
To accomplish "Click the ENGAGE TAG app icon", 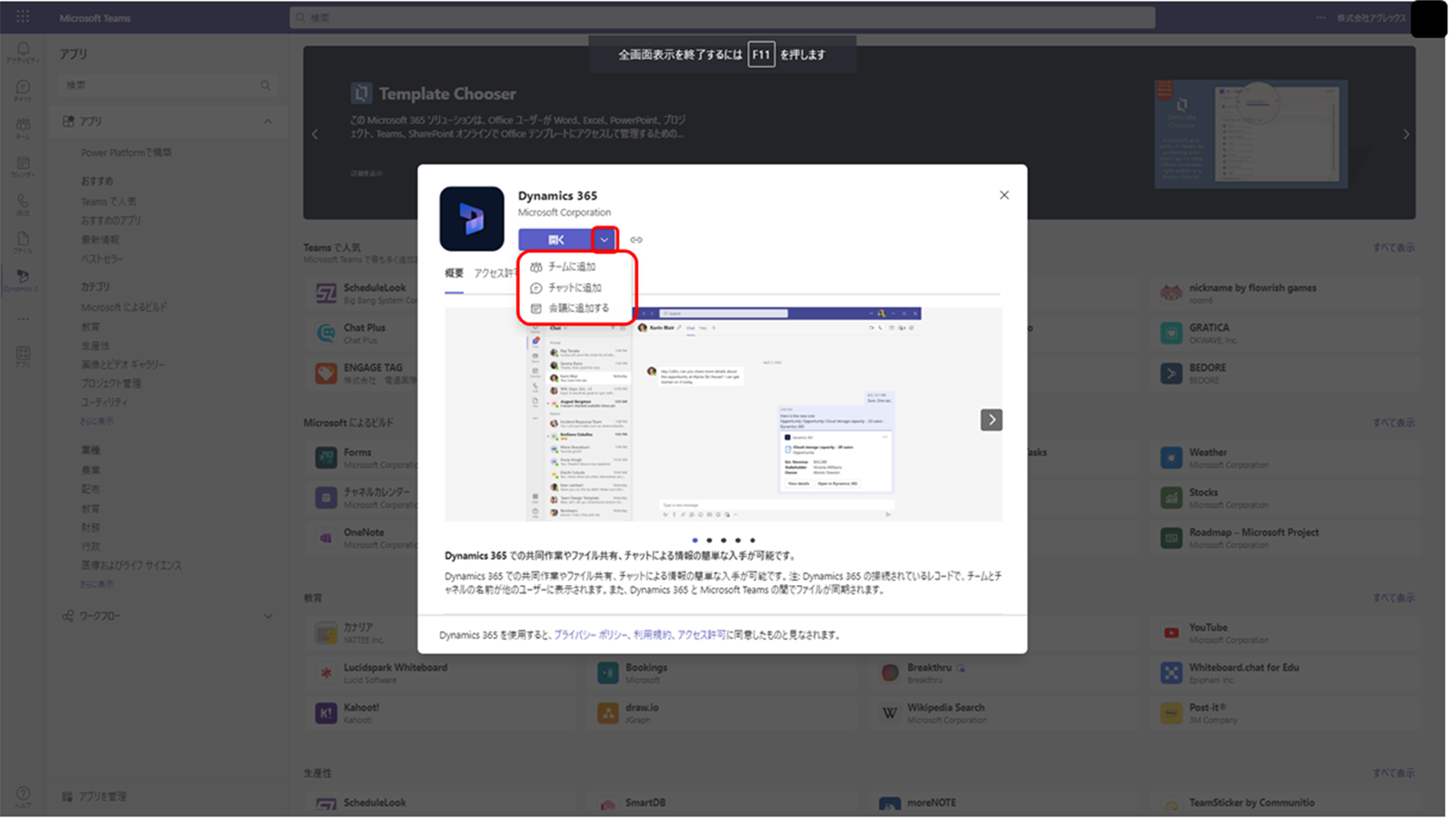I will [326, 373].
